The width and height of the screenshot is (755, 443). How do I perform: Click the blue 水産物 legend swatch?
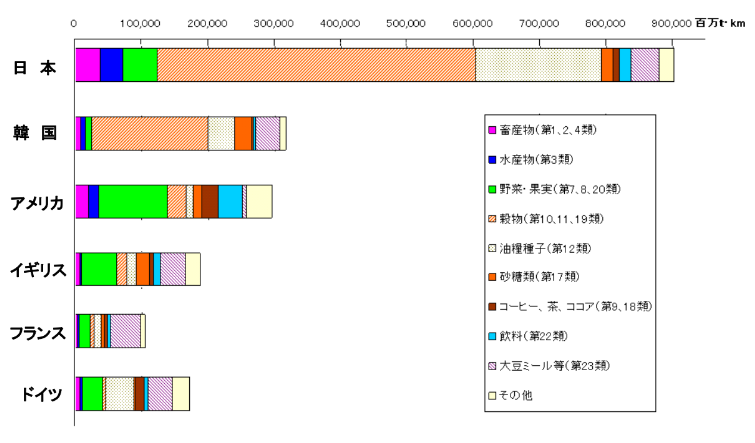click(492, 159)
